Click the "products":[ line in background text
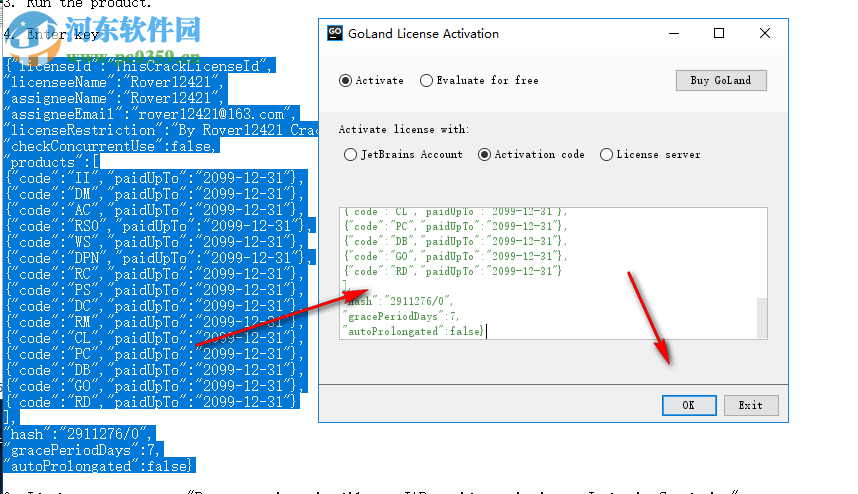858x494 pixels. pos(53,162)
